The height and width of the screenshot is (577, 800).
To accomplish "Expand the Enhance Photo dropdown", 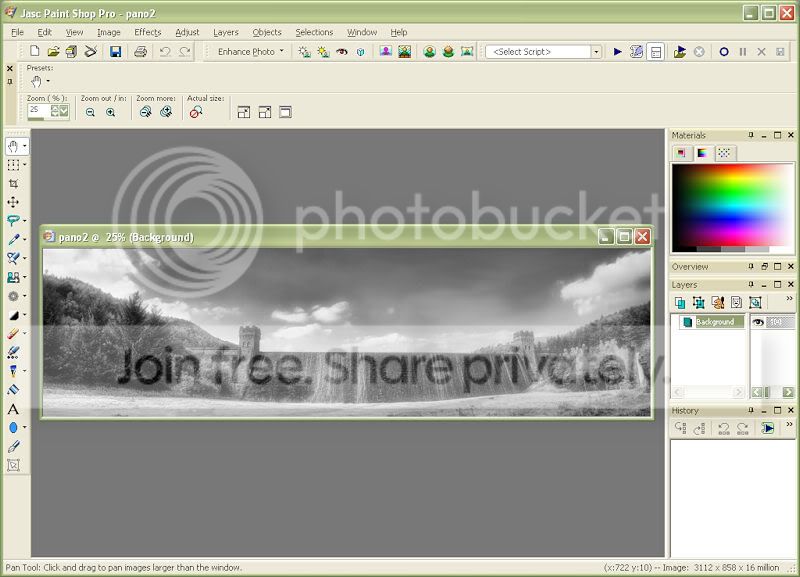I will point(281,51).
